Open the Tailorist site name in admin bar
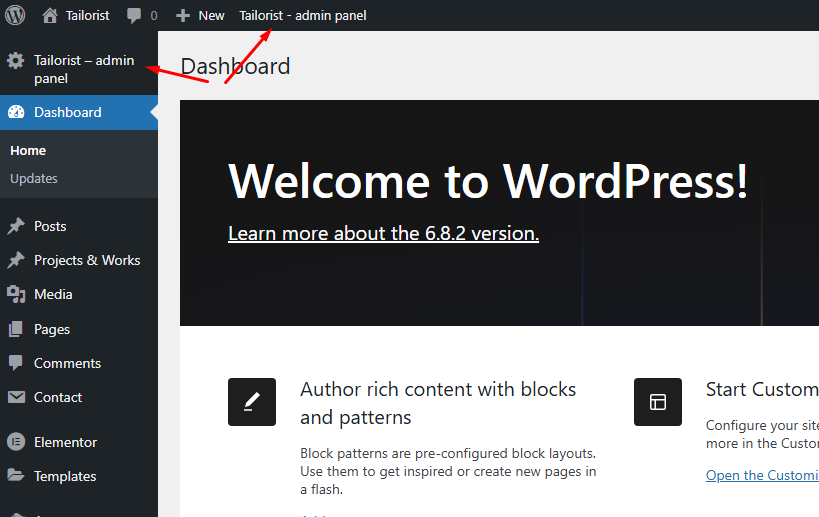The width and height of the screenshot is (819, 517). [x=87, y=16]
